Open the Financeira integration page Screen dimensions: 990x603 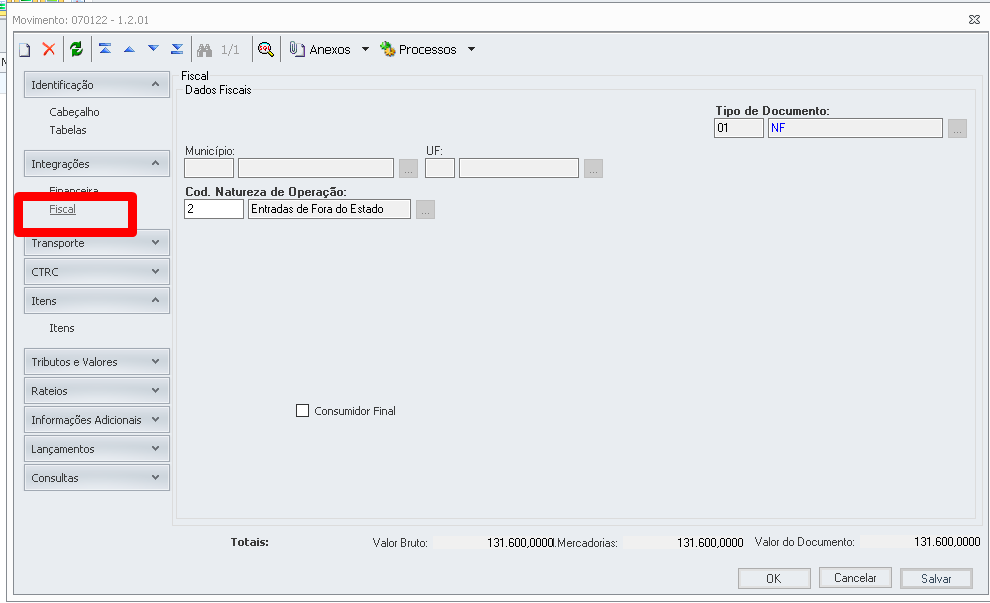[x=74, y=190]
